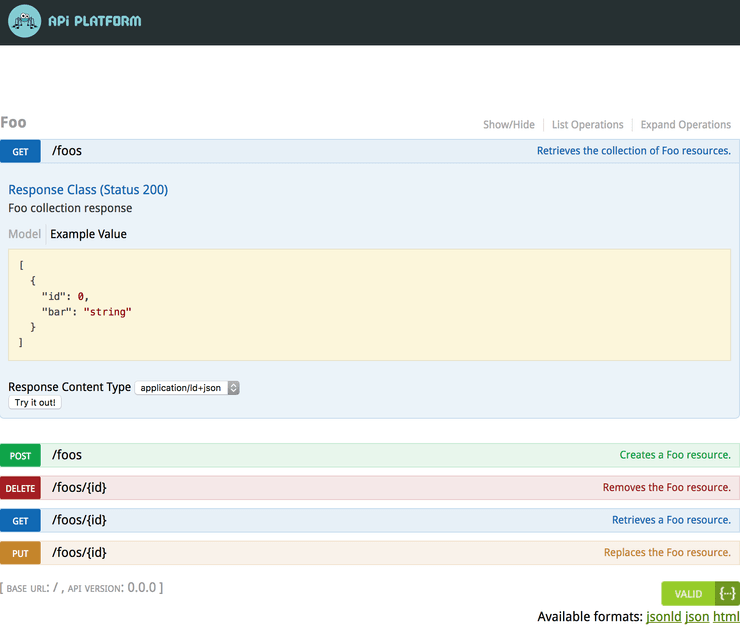Click the "id": 0 line
Screen dimensions: 740x630
click(65, 296)
